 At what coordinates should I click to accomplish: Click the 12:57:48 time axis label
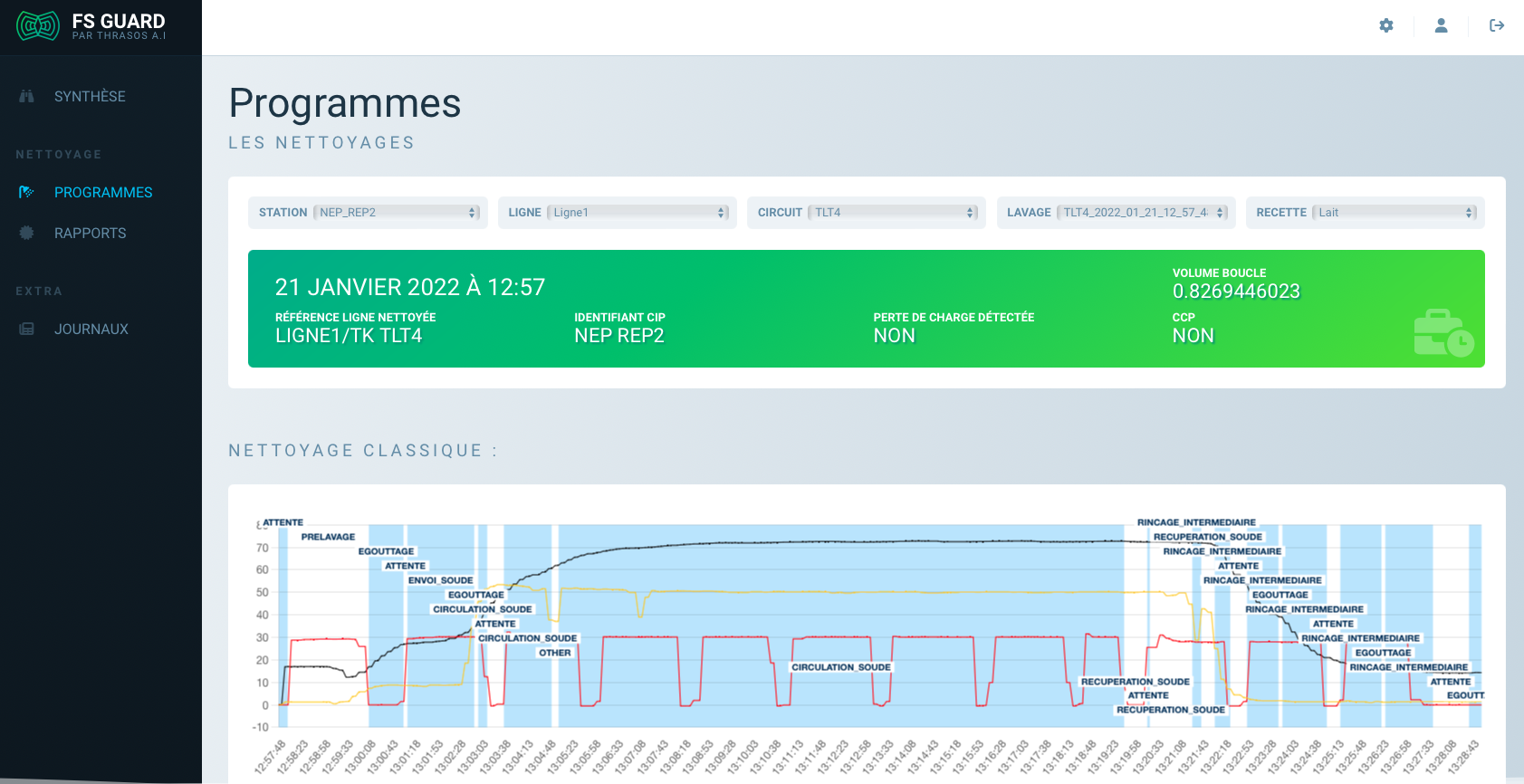[x=269, y=757]
